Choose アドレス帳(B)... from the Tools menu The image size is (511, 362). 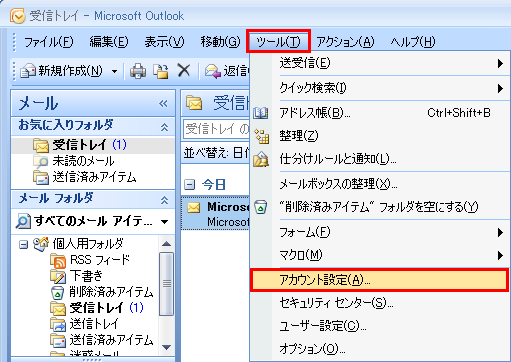(x=380, y=113)
